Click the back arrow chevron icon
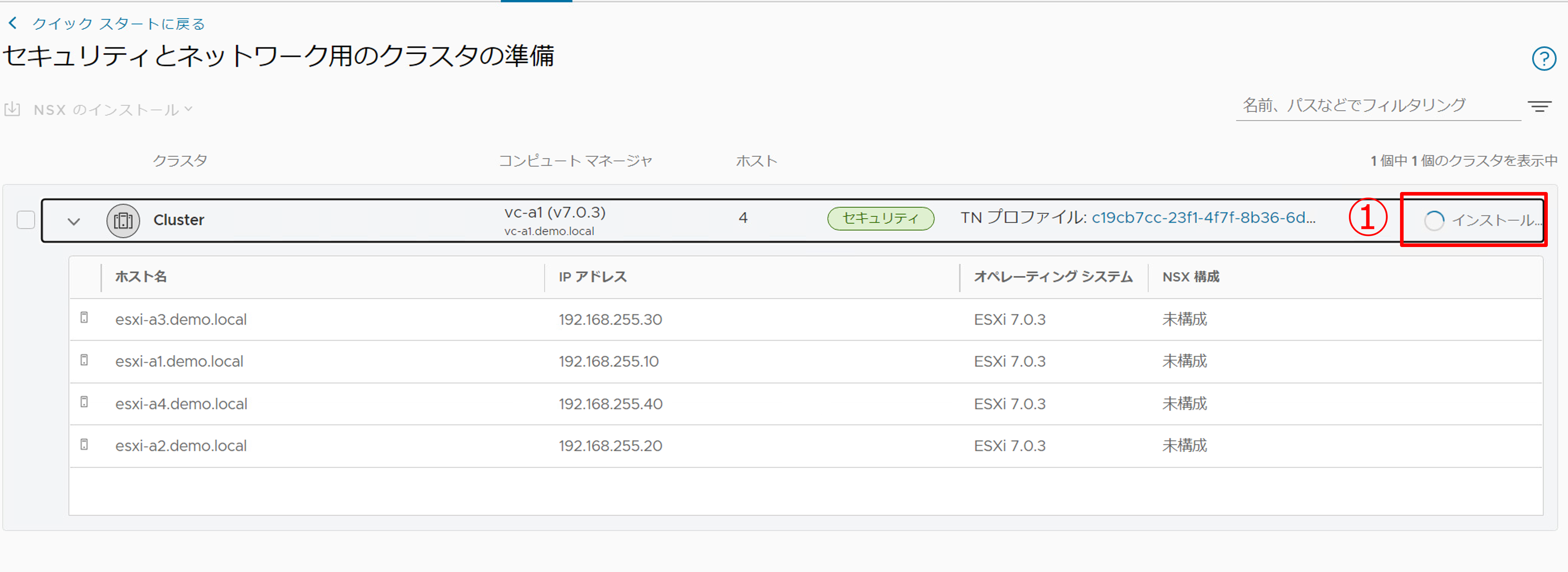Viewport: 1568px width, 572px height. [x=13, y=24]
